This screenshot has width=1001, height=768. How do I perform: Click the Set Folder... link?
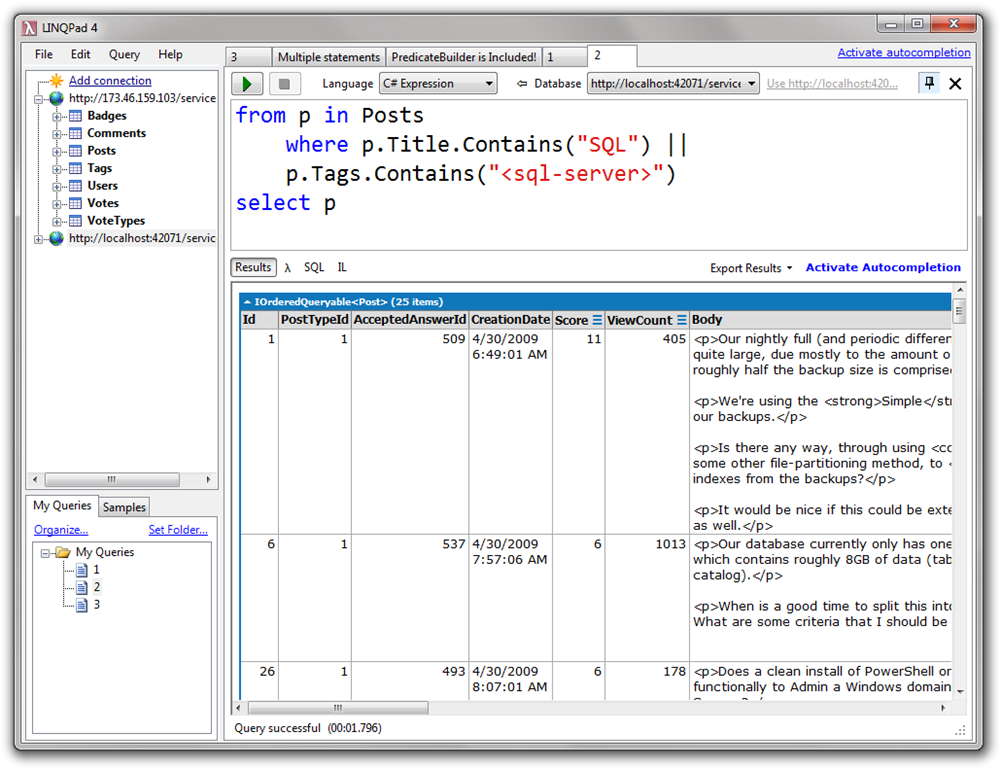[x=178, y=529]
